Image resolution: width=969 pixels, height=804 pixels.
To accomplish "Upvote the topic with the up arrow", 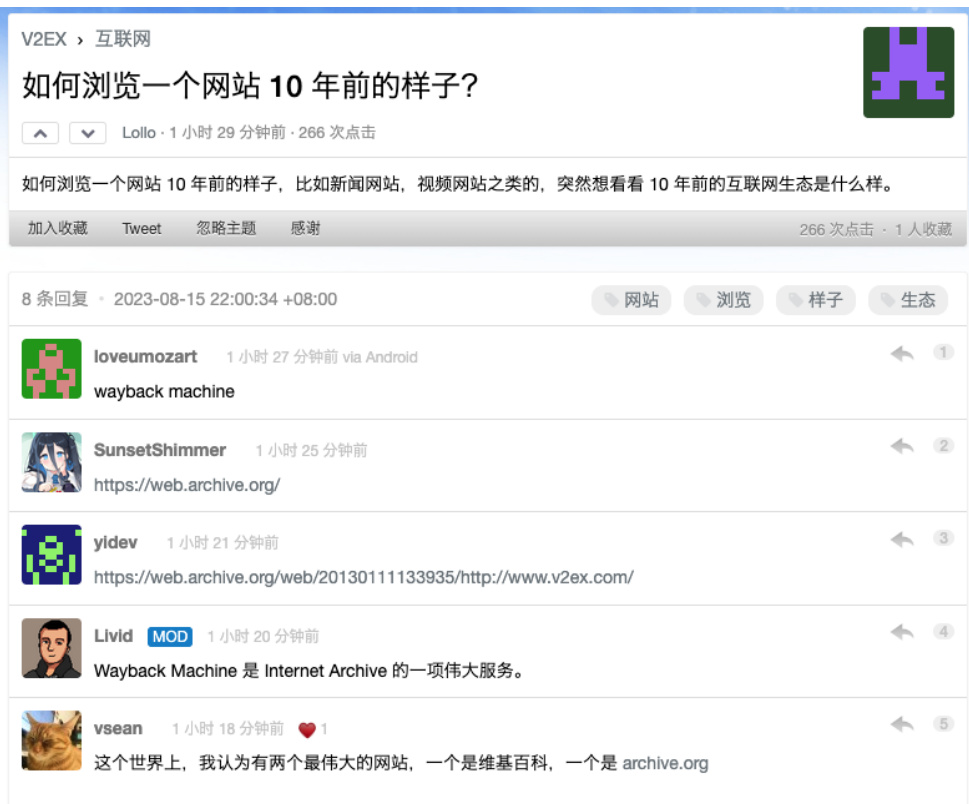I will pos(40,133).
